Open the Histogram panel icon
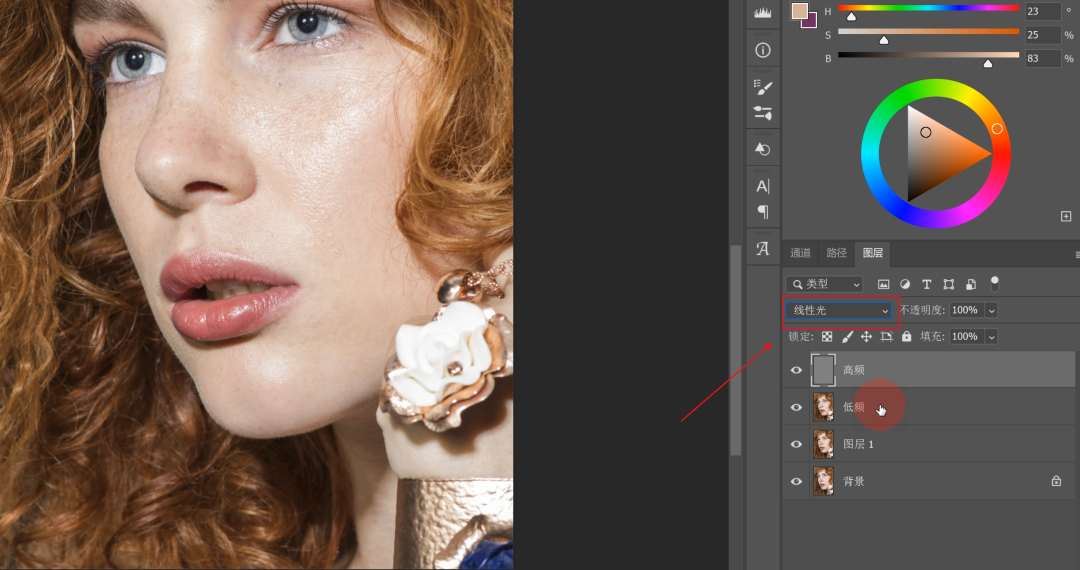 click(762, 12)
